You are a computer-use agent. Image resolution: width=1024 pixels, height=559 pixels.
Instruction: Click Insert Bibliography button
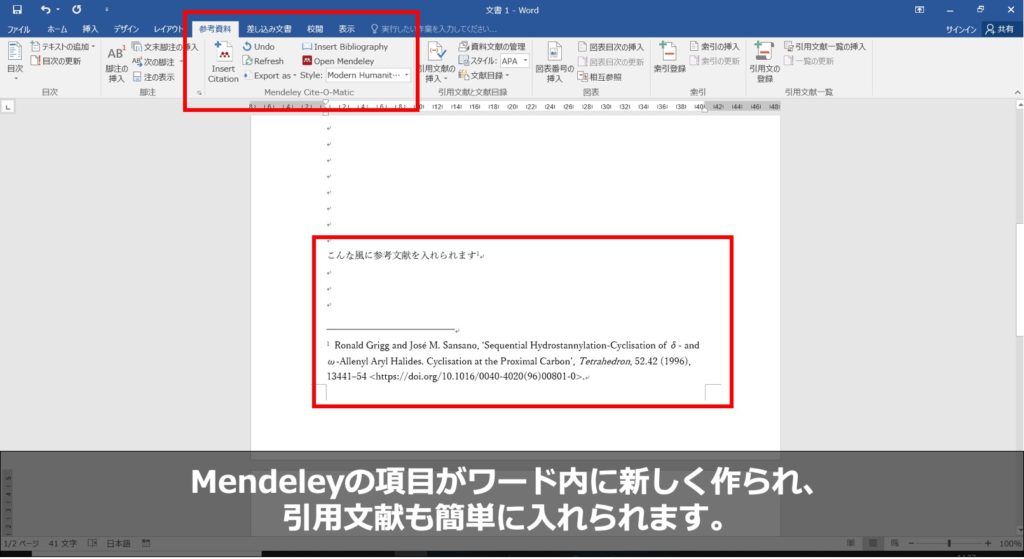tap(345, 46)
